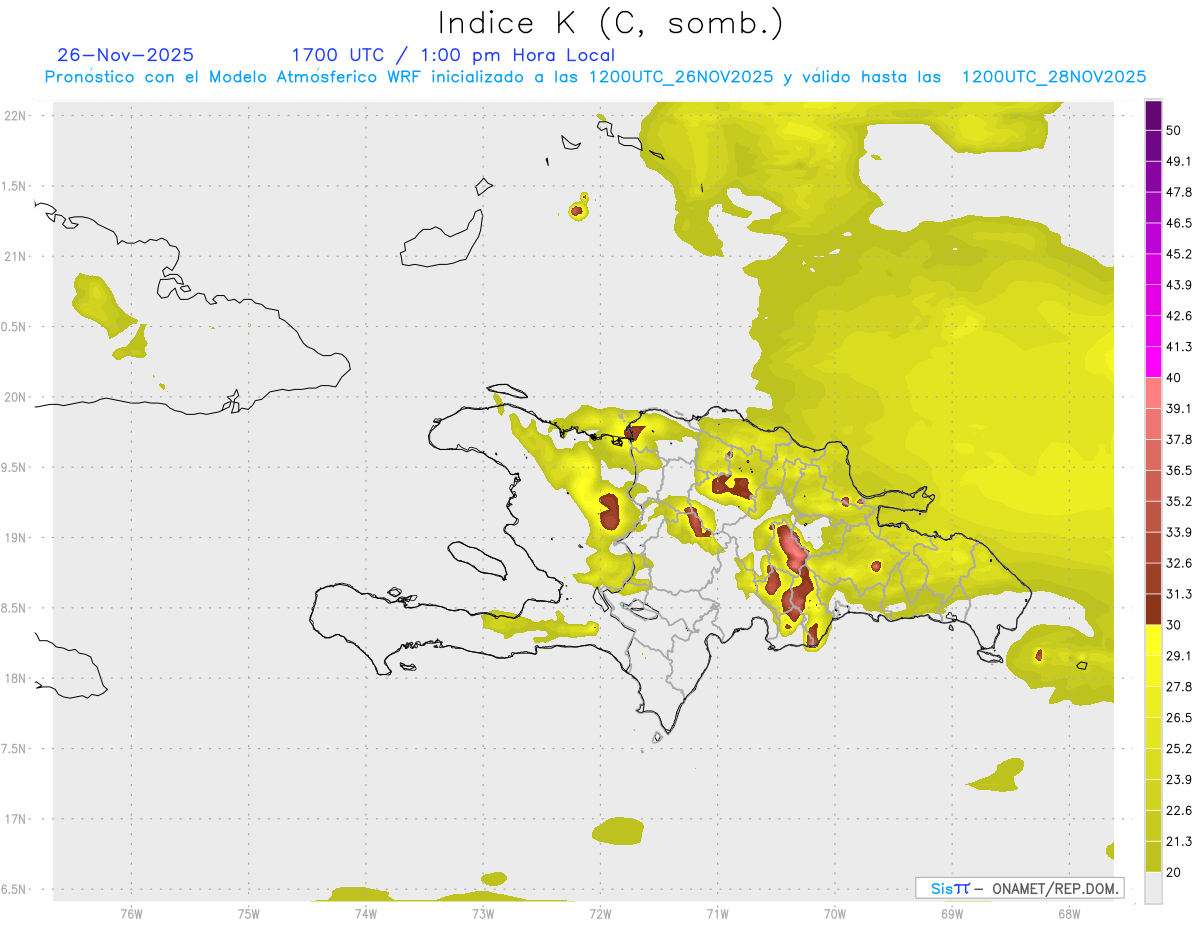Click the longitude label '70W'
The height and width of the screenshot is (927, 1200).
tap(834, 913)
